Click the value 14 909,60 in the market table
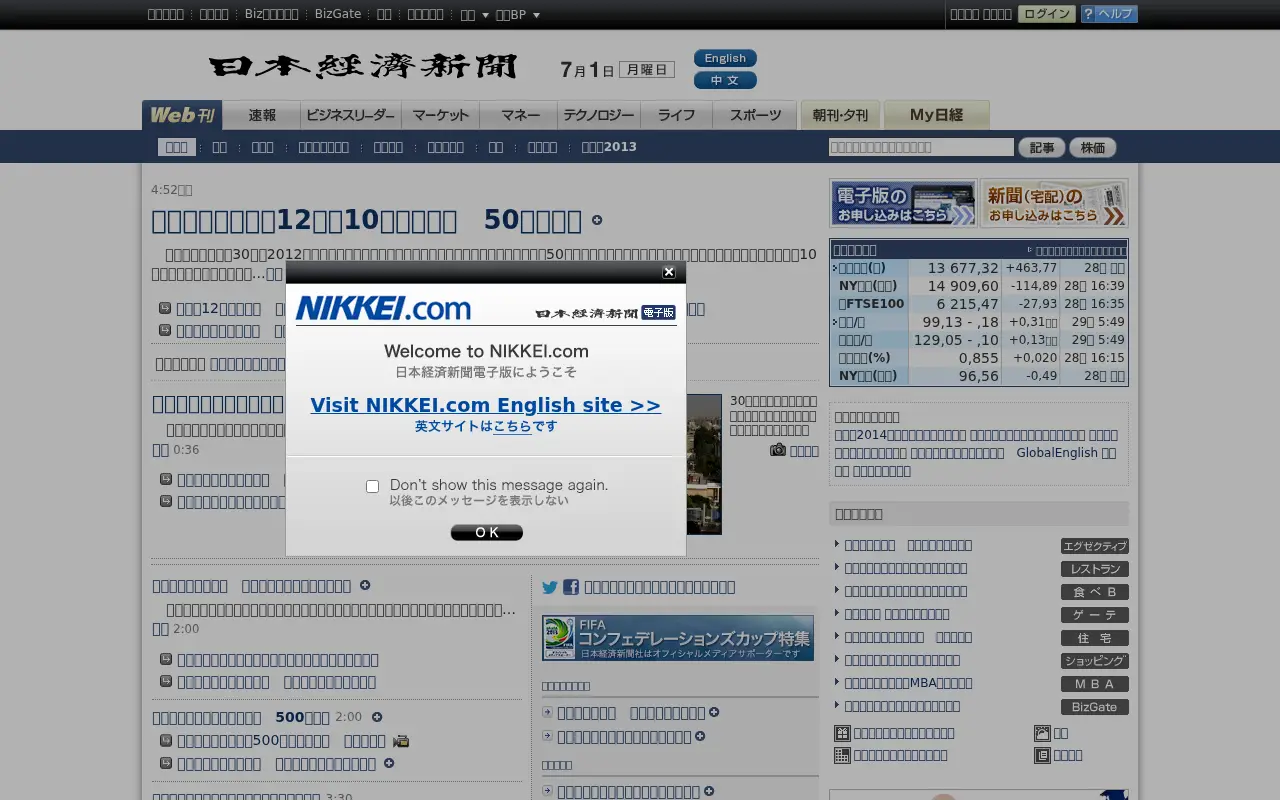1280x800 pixels. pyautogui.click(x=962, y=286)
